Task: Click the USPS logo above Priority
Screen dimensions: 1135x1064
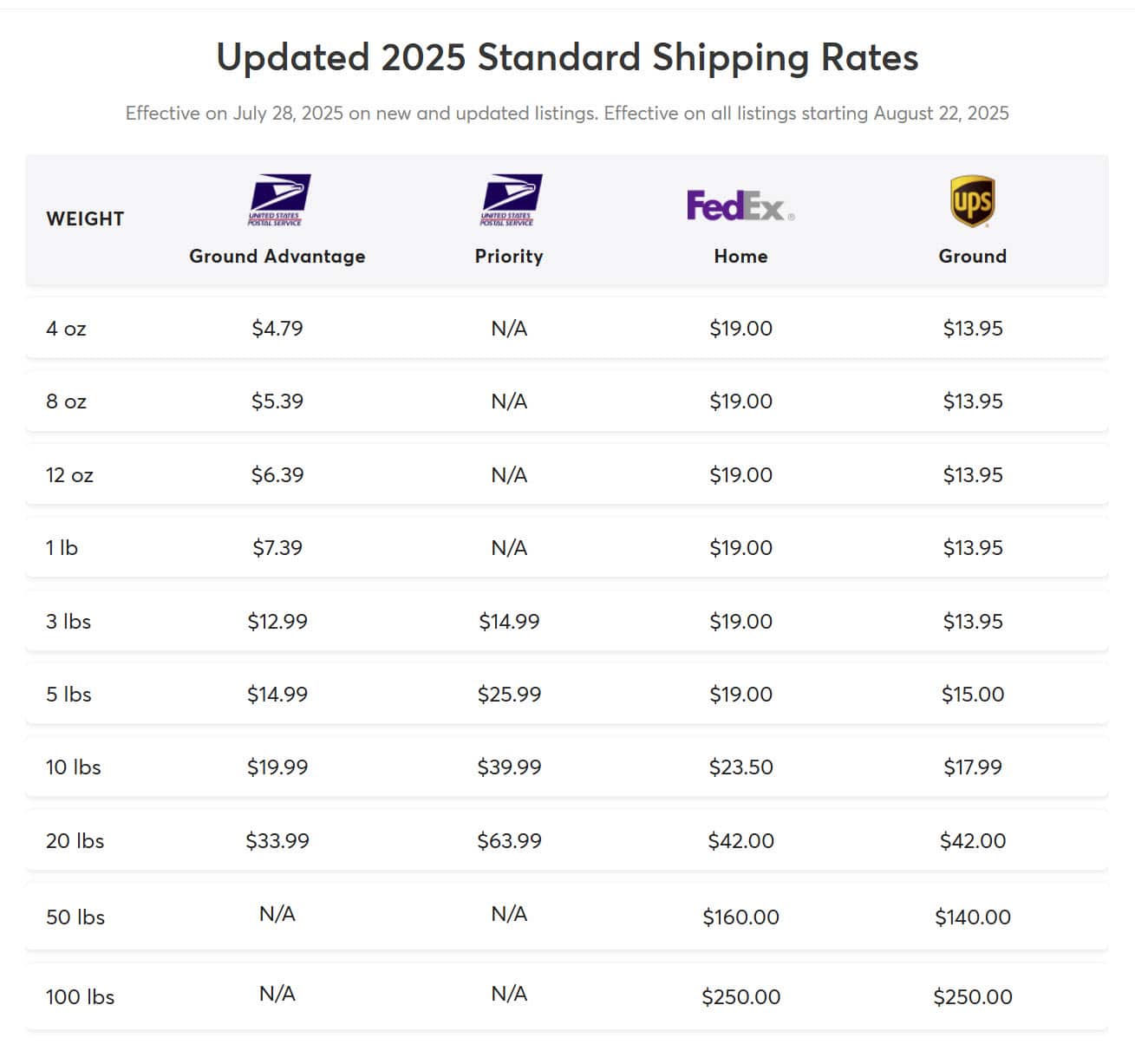Action: pos(510,200)
